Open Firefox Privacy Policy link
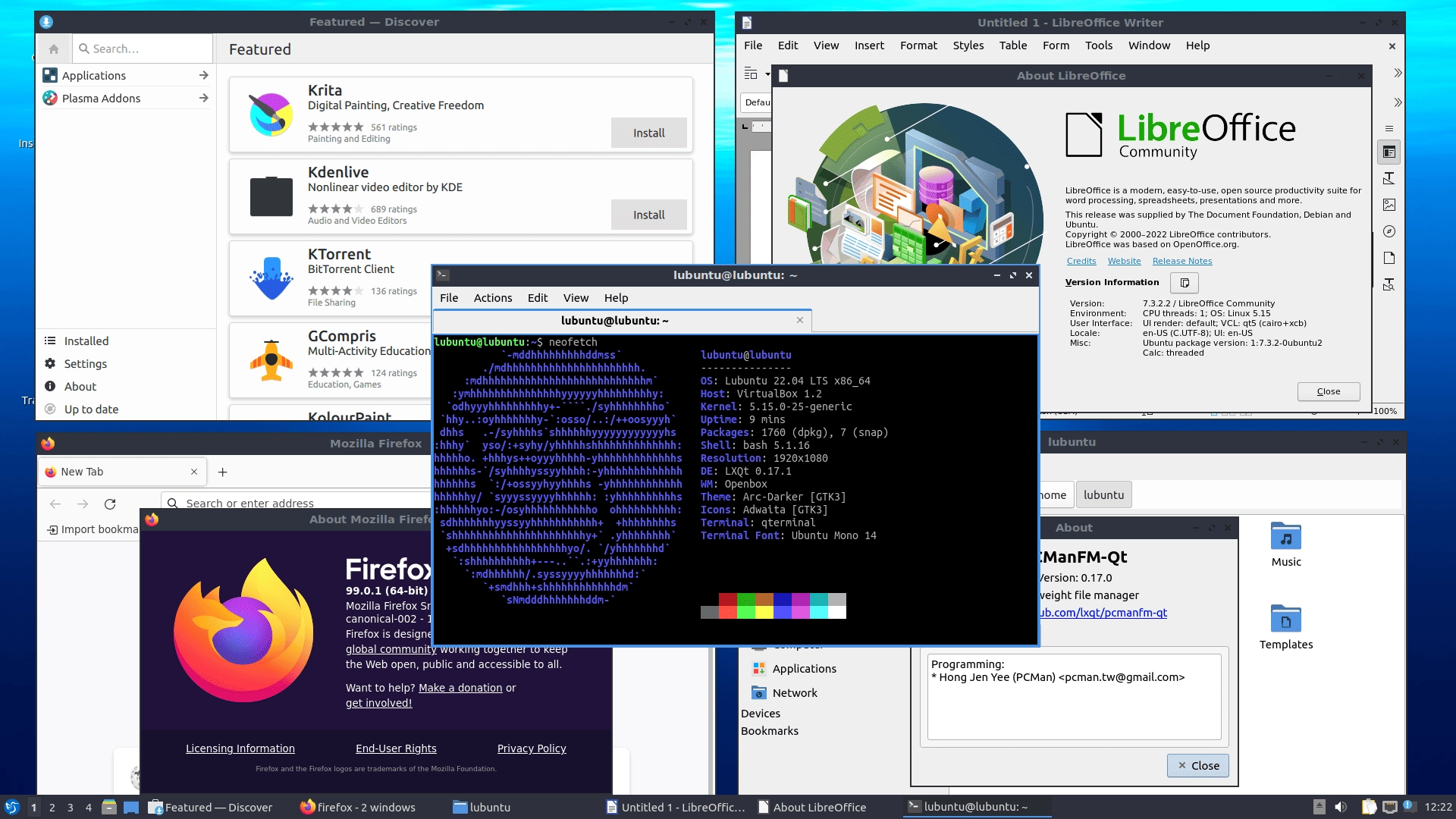Screen dimensions: 1456x819 pyautogui.click(x=532, y=748)
